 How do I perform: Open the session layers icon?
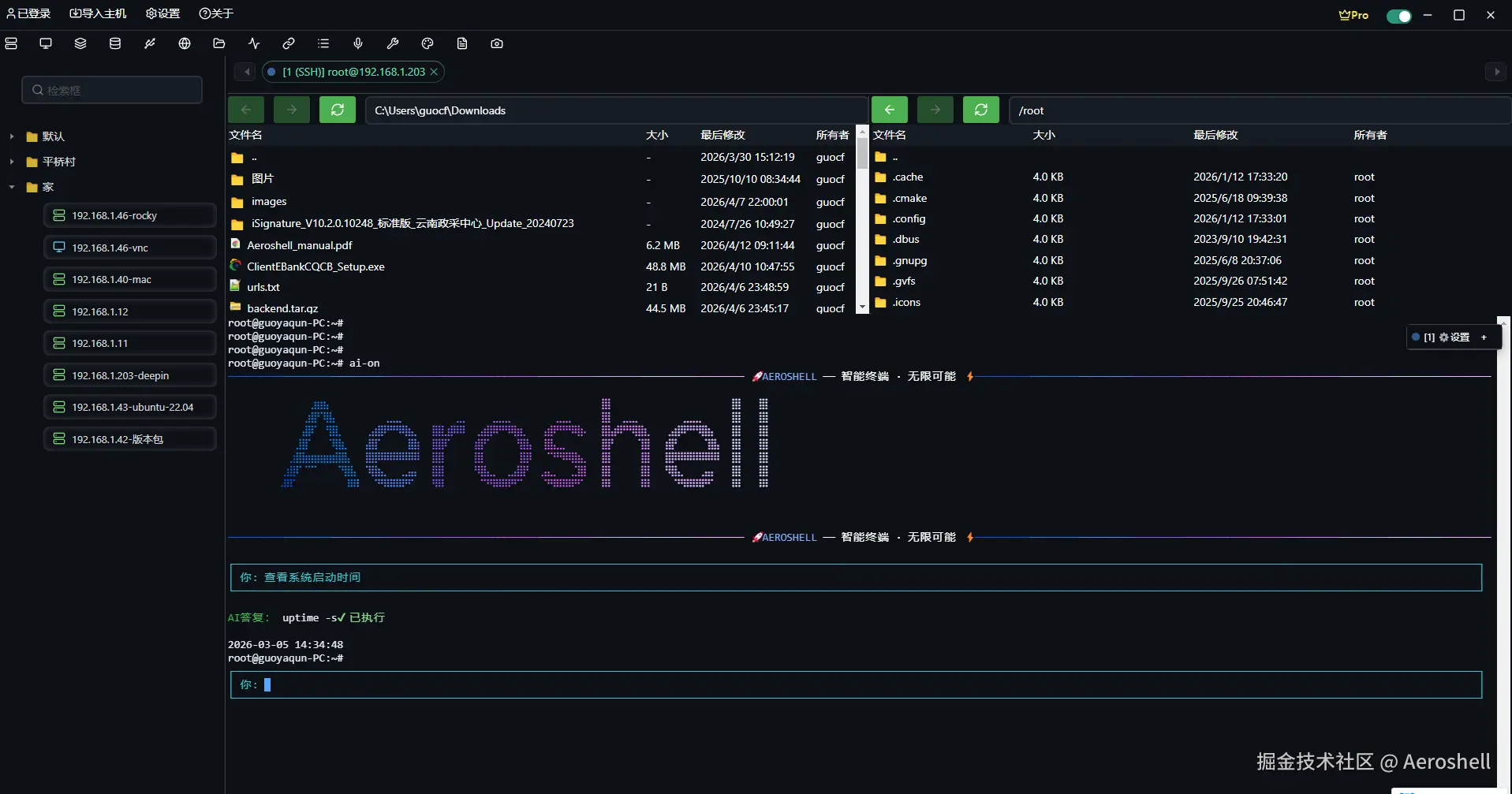(80, 43)
